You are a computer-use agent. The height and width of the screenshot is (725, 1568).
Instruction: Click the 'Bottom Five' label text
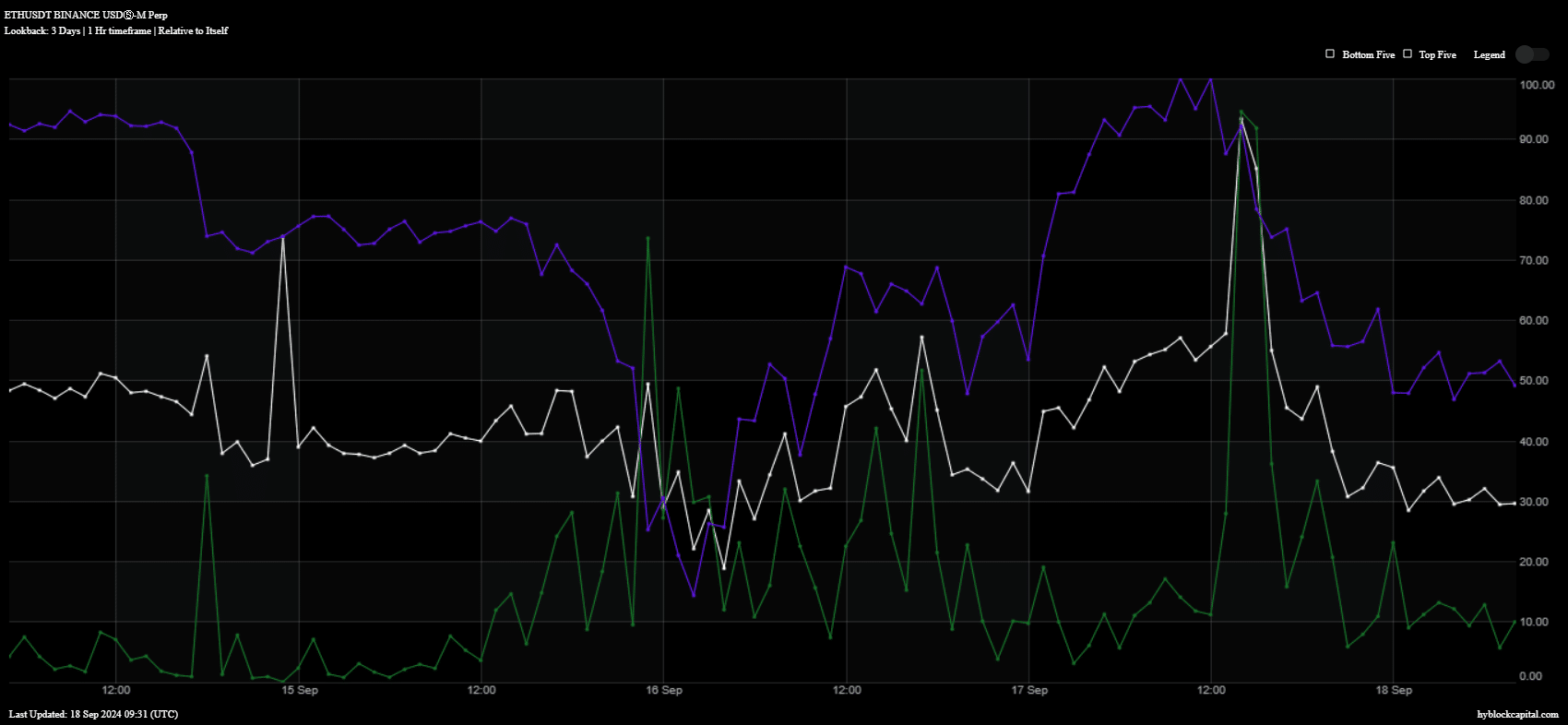click(x=1369, y=54)
